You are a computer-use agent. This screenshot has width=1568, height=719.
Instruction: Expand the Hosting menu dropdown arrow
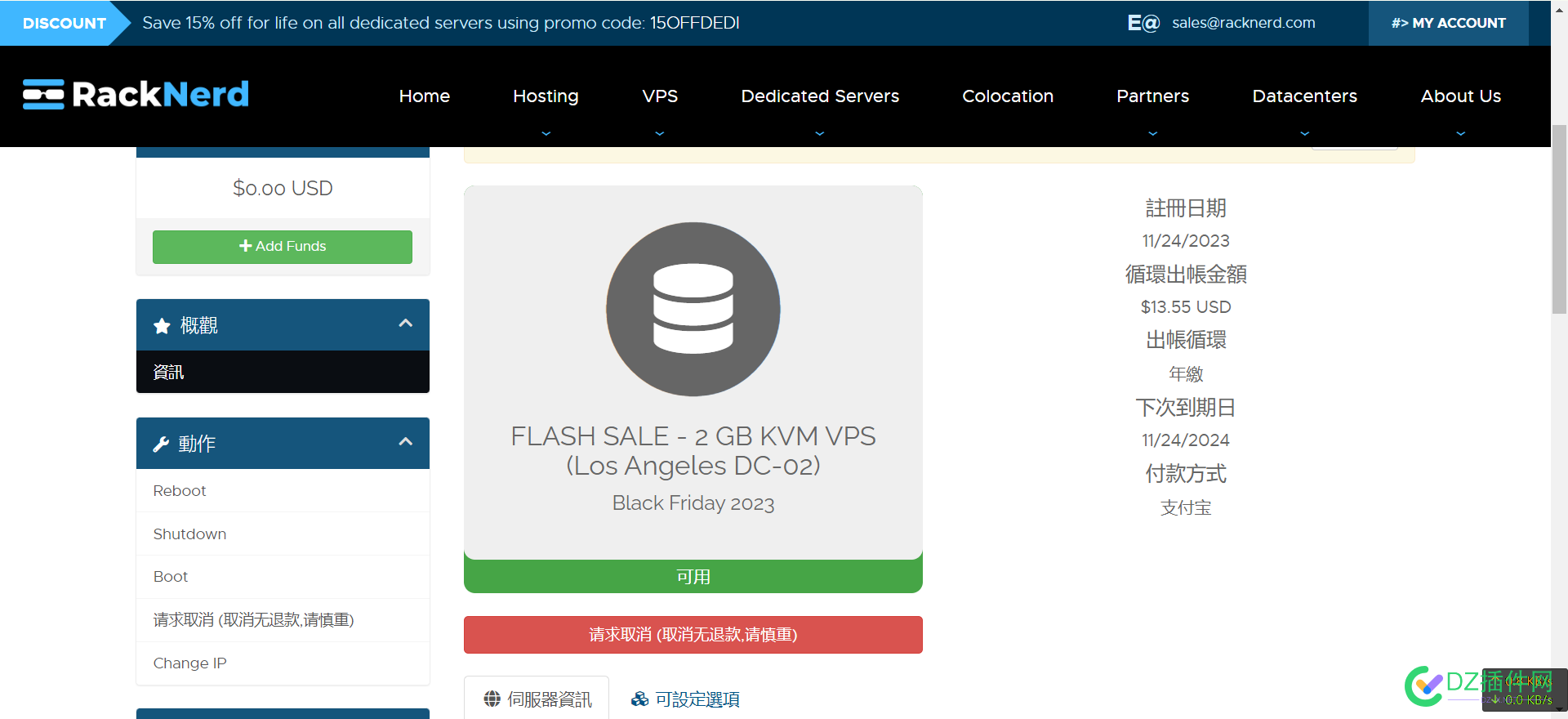[x=546, y=133]
